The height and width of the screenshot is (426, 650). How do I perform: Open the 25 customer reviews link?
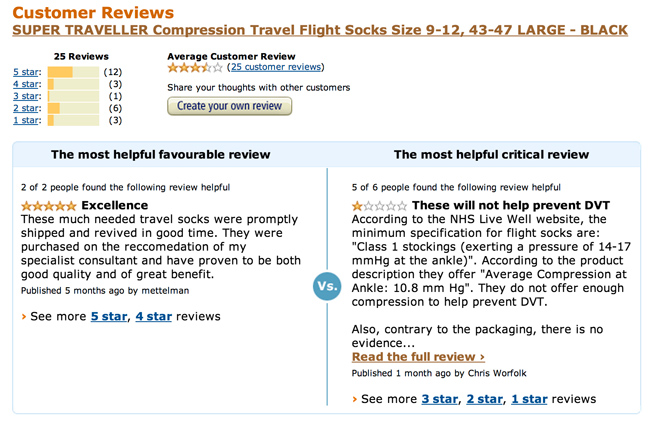click(x=275, y=67)
